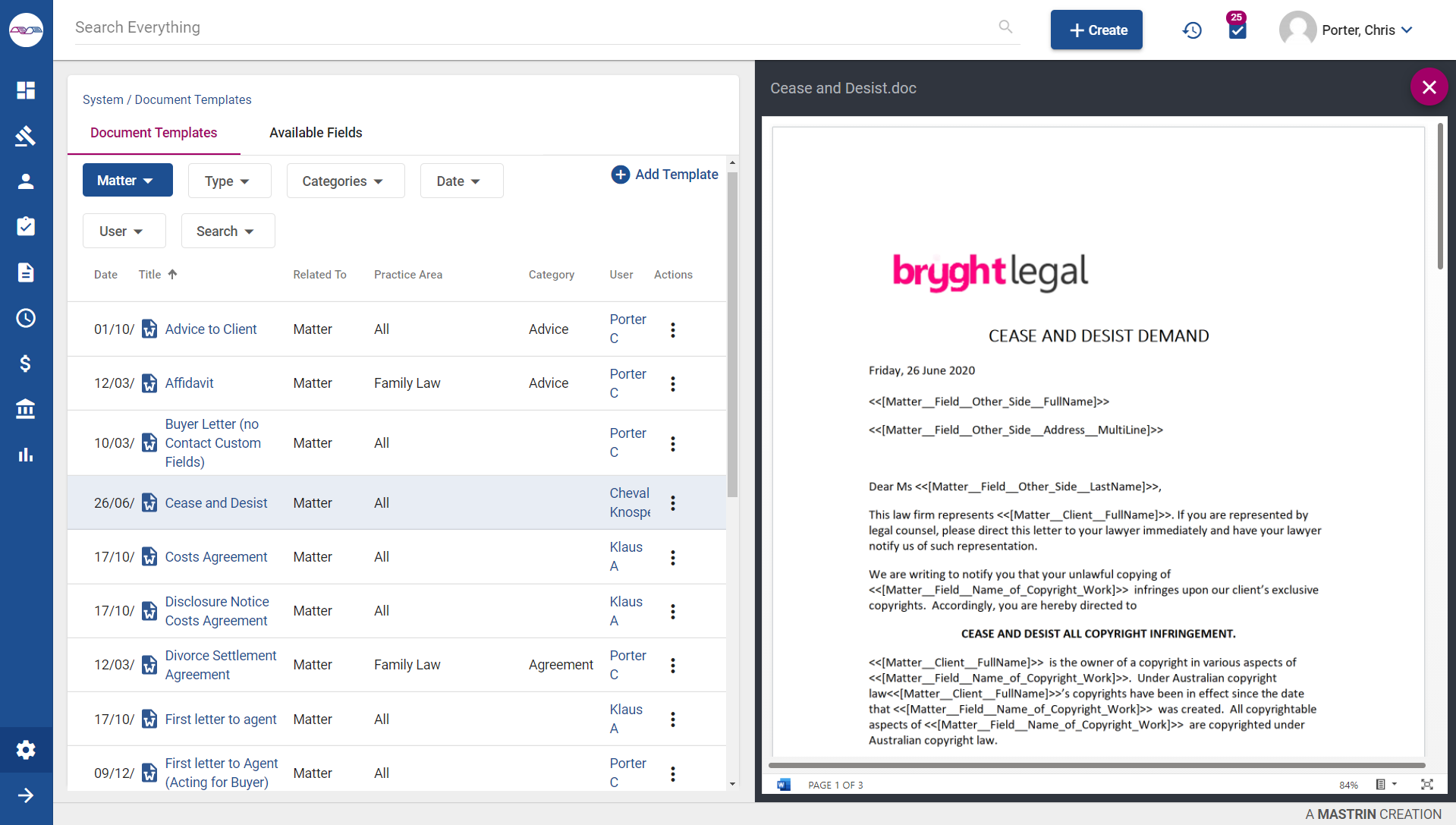Viewport: 1456px width, 825px height.
Task: Open Billing using the dollar sign icon
Action: pos(26,364)
